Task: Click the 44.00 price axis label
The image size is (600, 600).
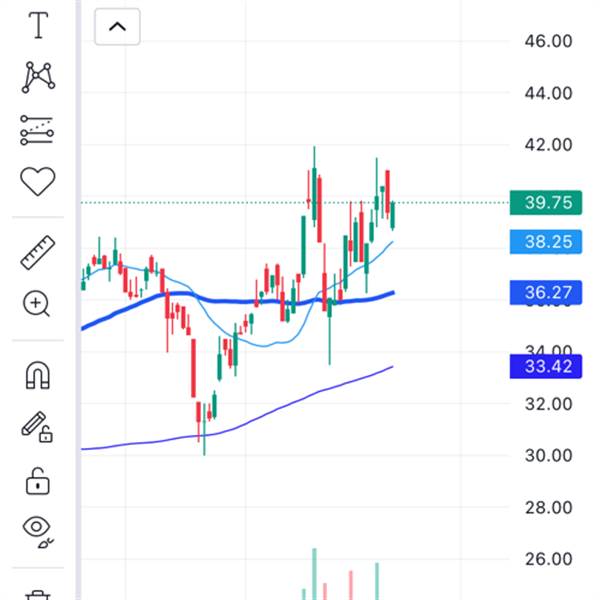Action: coord(548,93)
